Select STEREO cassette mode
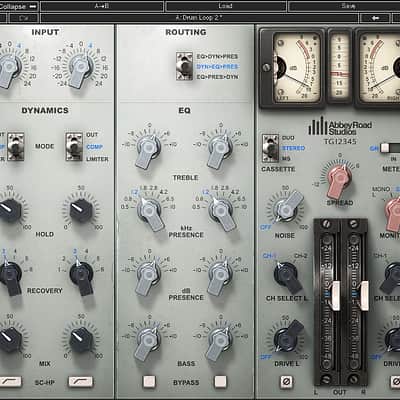The height and width of the screenshot is (400, 400). [293, 148]
